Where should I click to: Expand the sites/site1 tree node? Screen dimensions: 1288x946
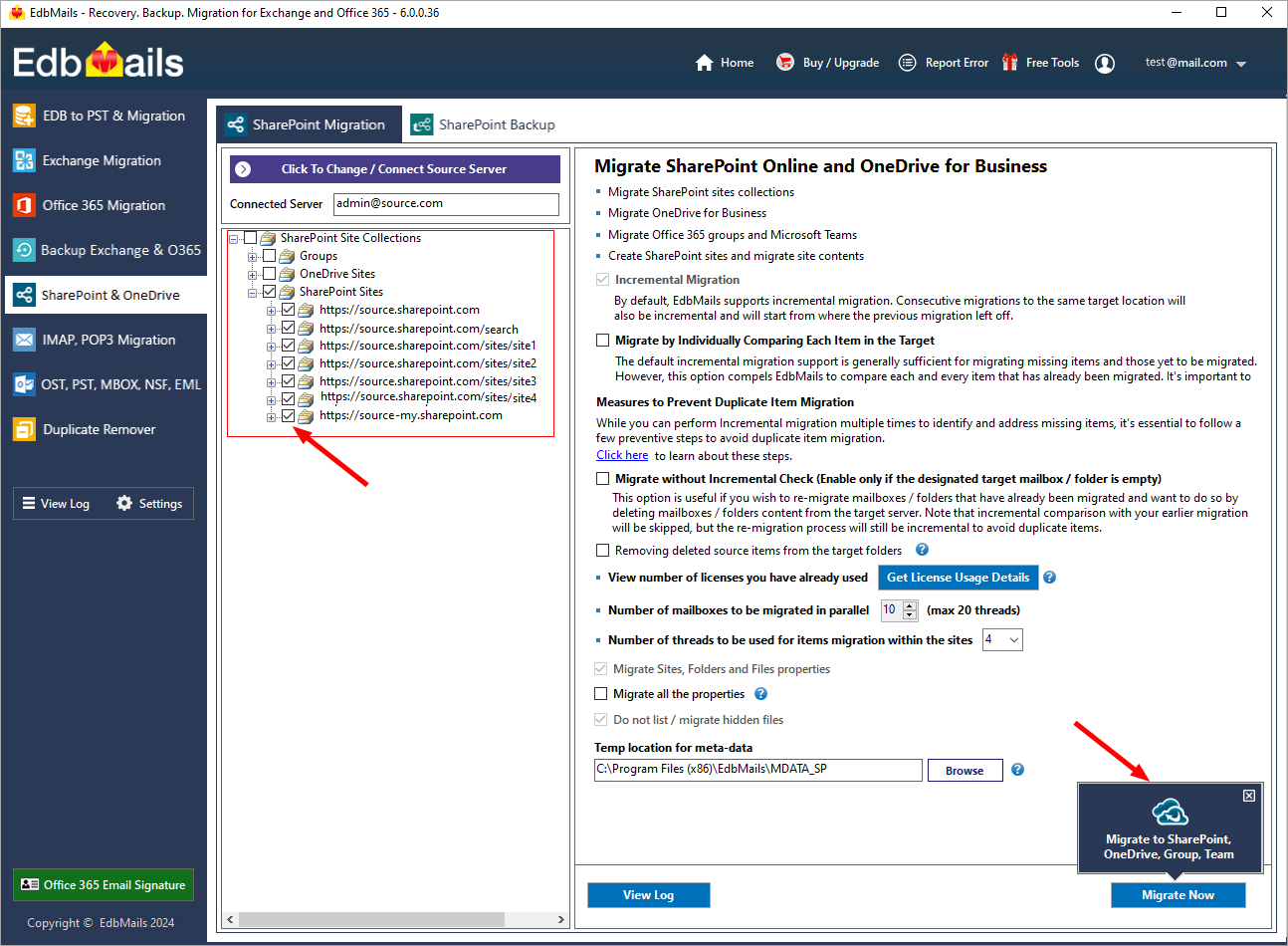coord(271,347)
